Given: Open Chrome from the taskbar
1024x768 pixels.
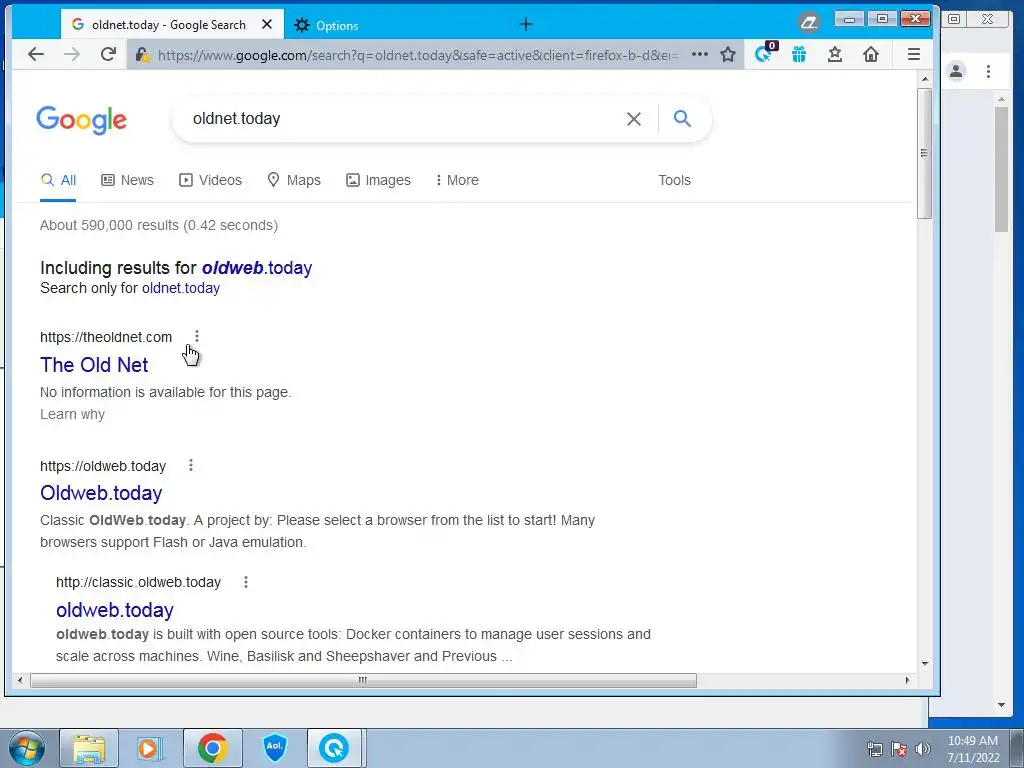Looking at the screenshot, I should pyautogui.click(x=212, y=748).
